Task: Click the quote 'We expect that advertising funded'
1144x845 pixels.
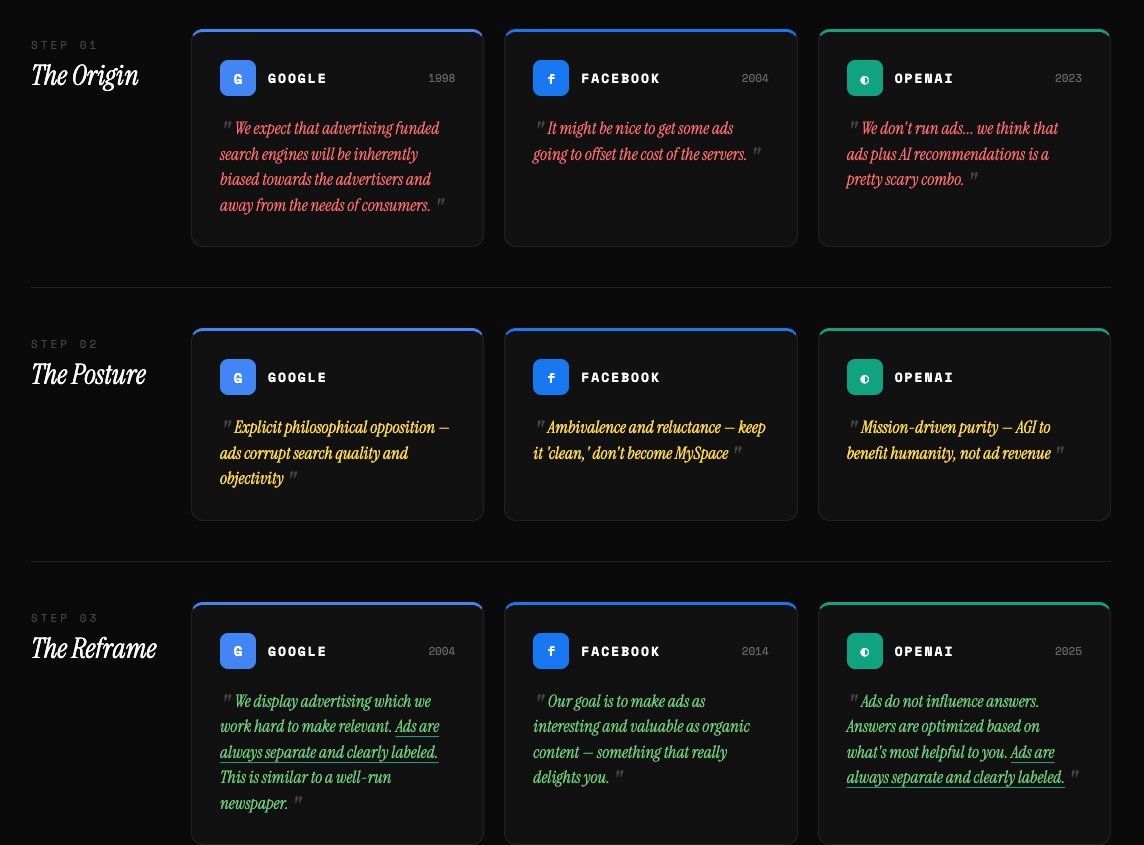Action: 332,166
